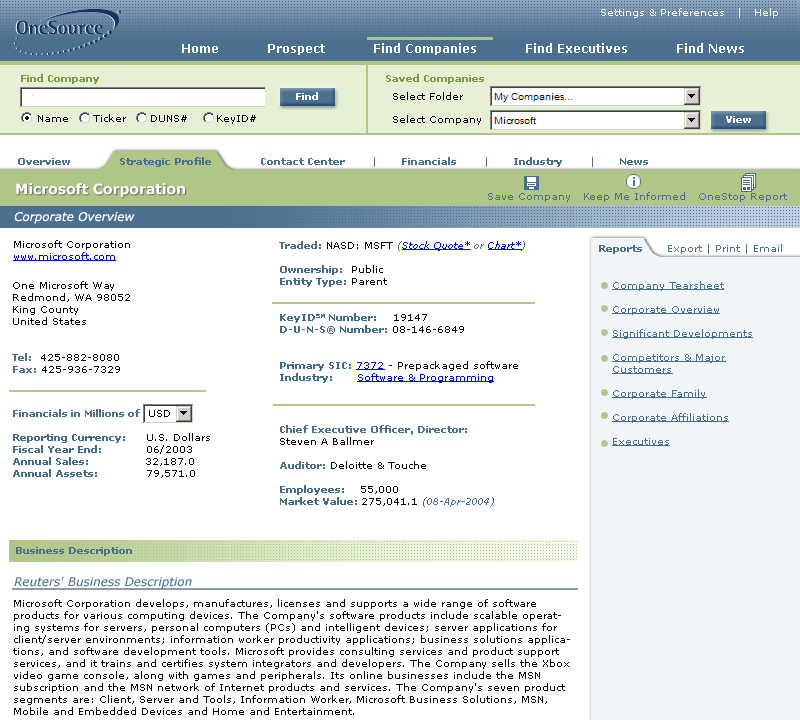Select the Reports tab in side panel

620,249
